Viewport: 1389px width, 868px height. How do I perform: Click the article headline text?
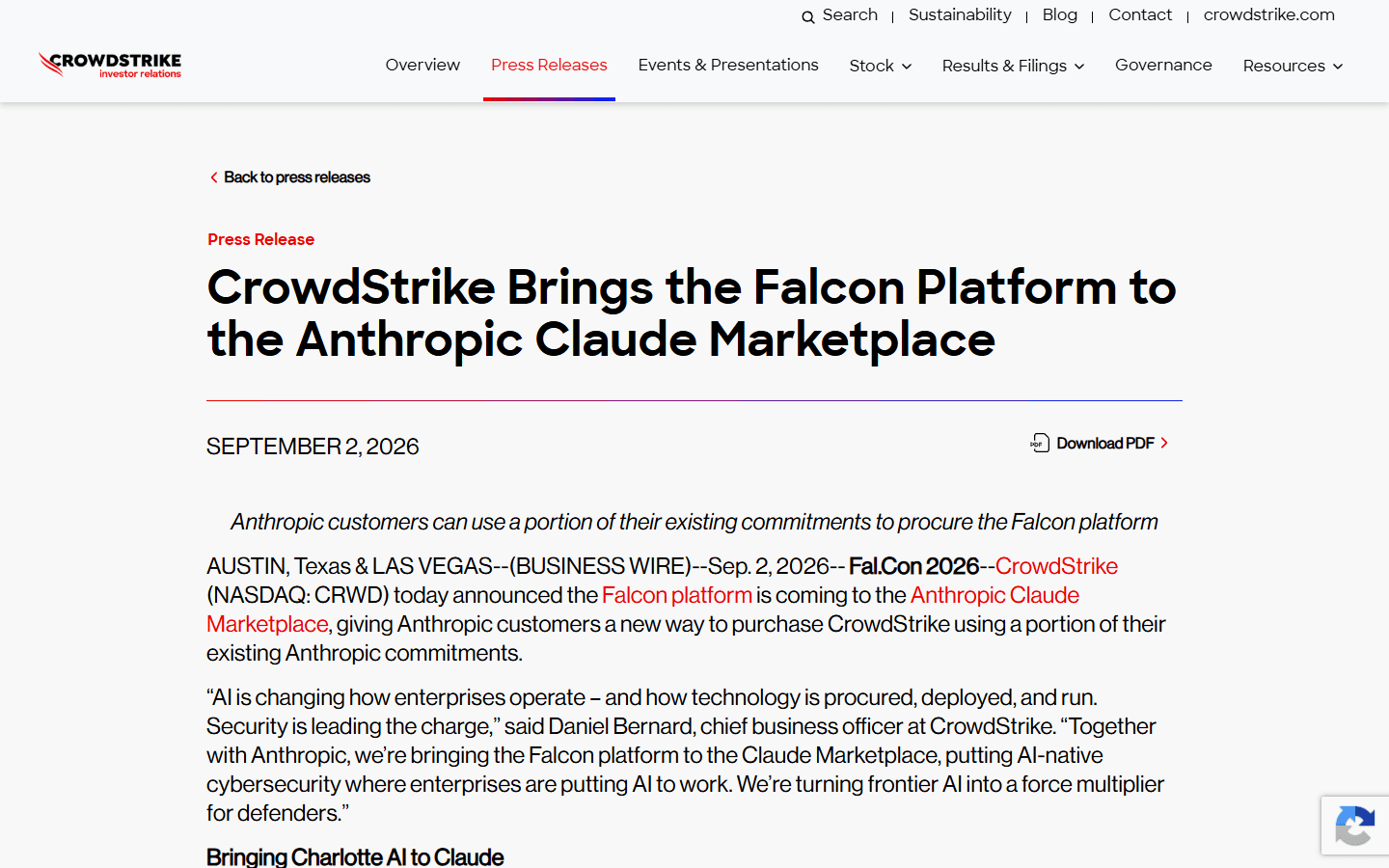tap(692, 313)
